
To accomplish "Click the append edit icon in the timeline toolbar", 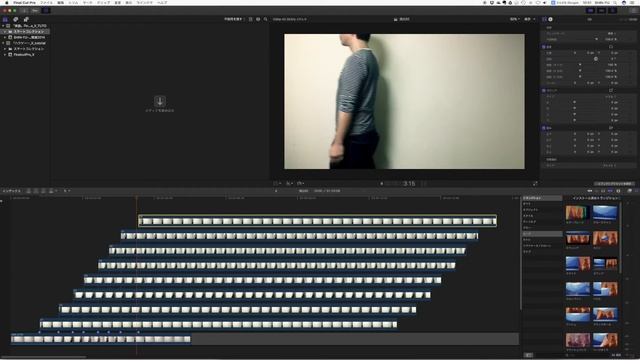I will click(x=43, y=191).
